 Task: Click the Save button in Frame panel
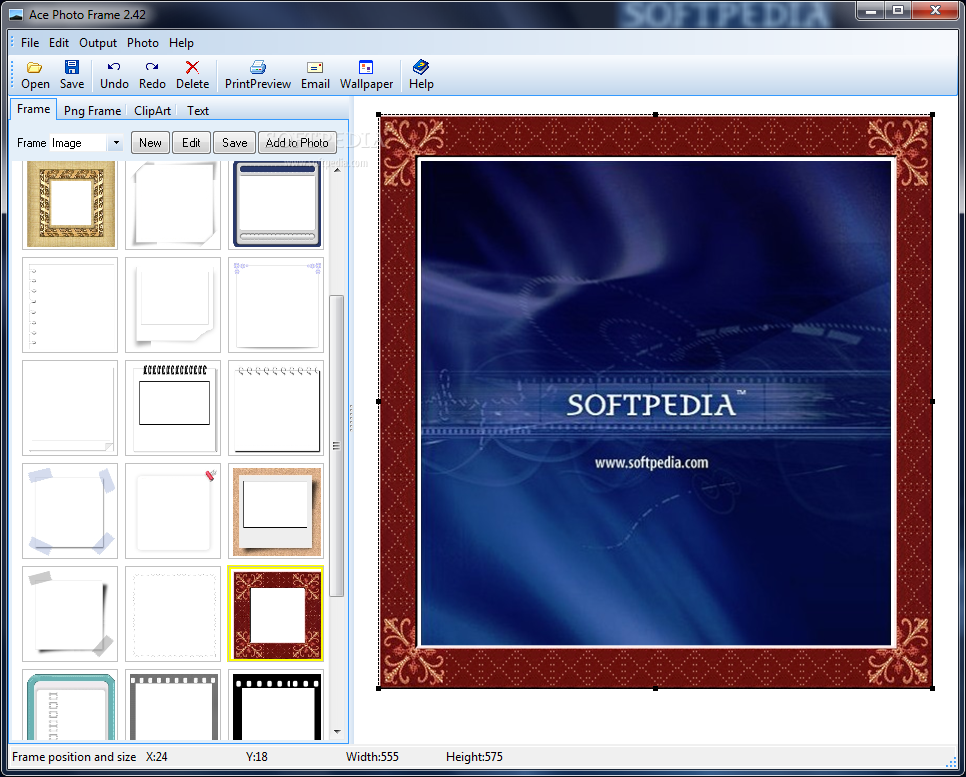point(234,143)
